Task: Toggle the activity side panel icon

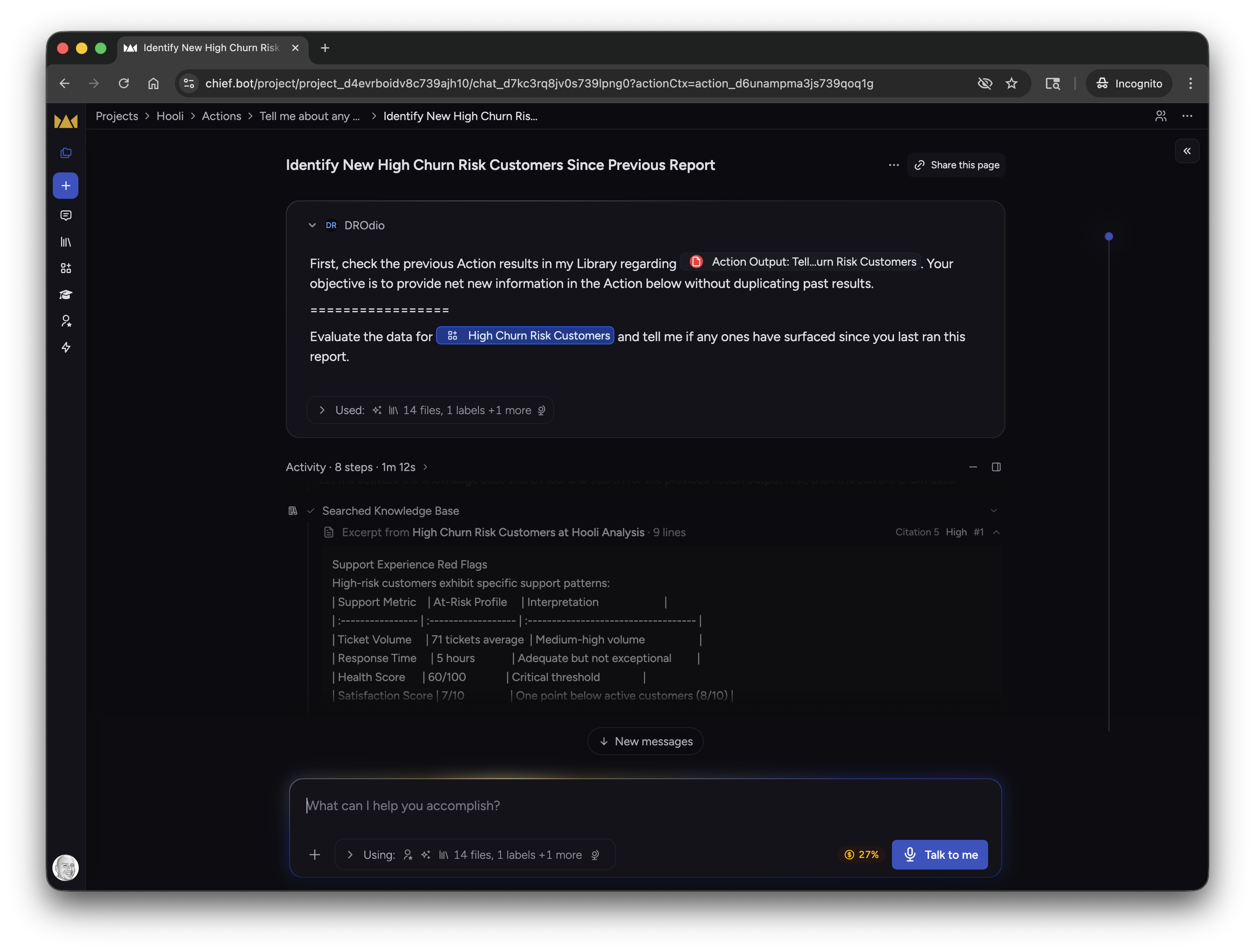Action: (x=996, y=467)
